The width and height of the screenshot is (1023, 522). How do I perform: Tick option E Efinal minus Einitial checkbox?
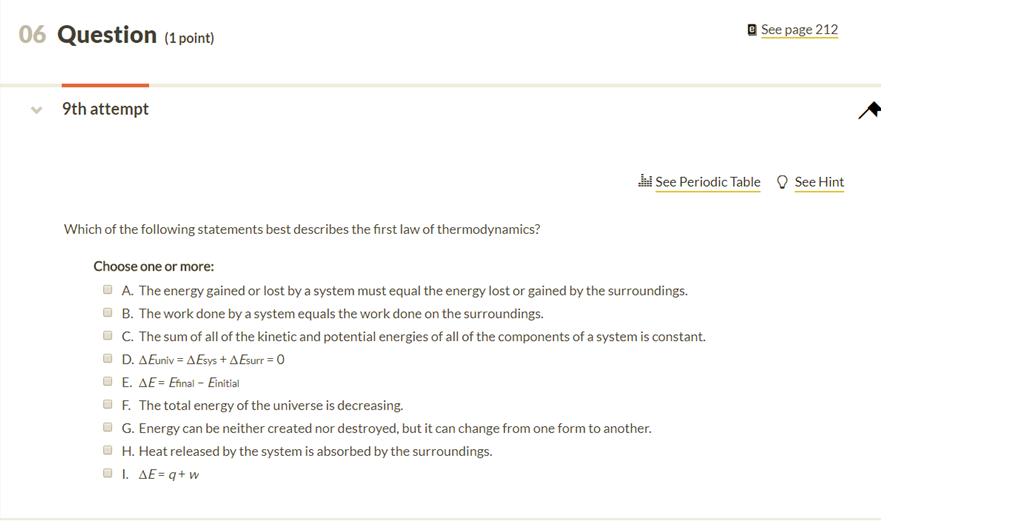108,381
